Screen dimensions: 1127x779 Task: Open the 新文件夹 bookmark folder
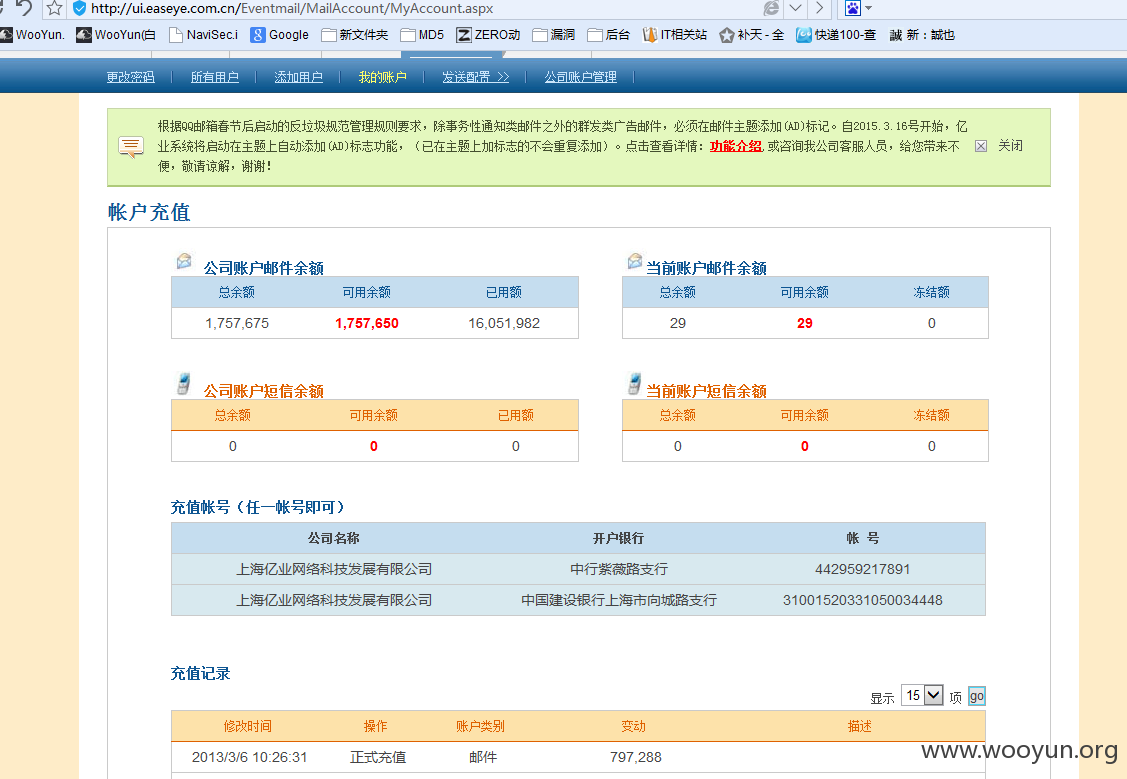355,34
